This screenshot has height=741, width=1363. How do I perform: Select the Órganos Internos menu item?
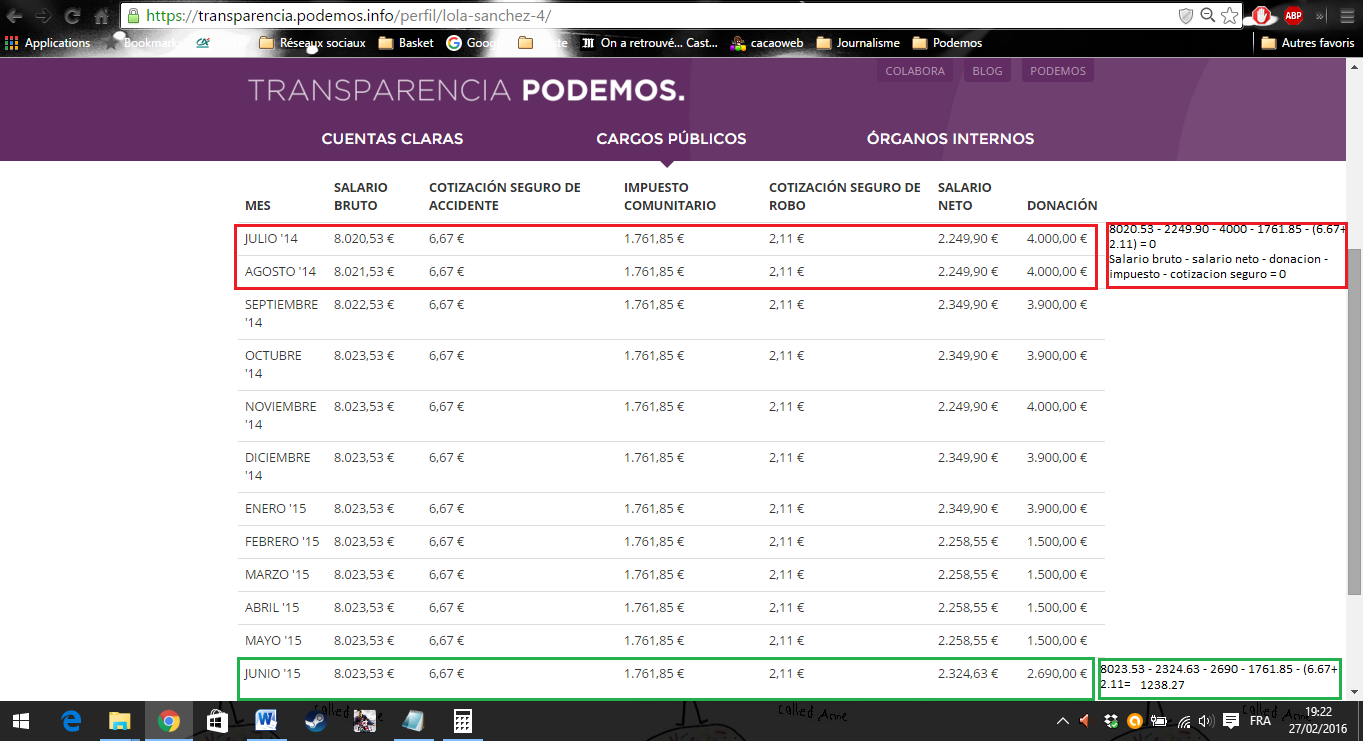click(x=950, y=139)
